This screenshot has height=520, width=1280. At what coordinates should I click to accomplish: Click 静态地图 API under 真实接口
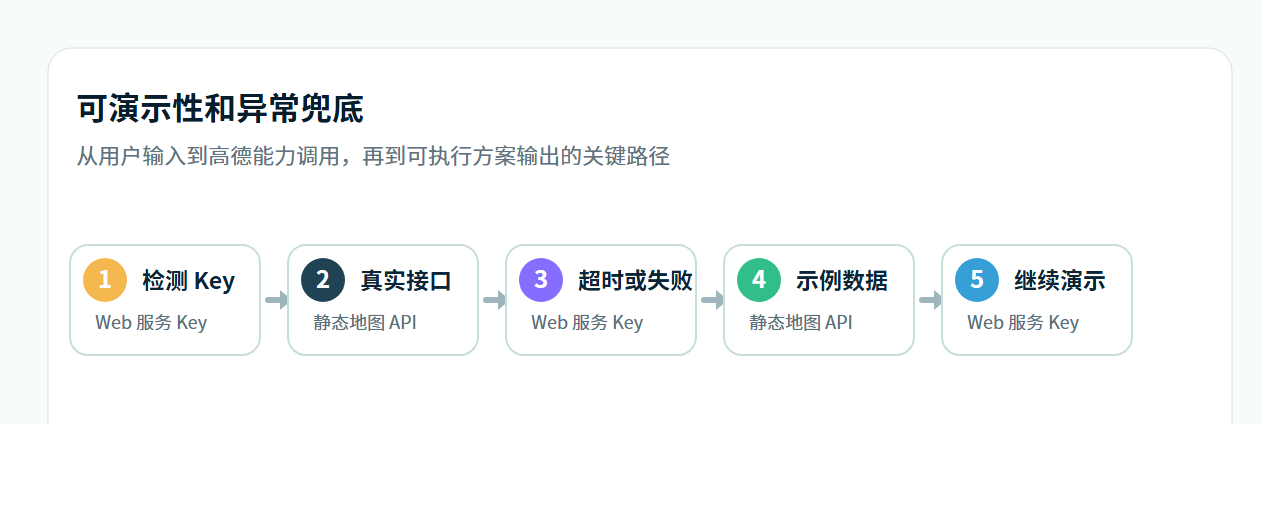(365, 323)
